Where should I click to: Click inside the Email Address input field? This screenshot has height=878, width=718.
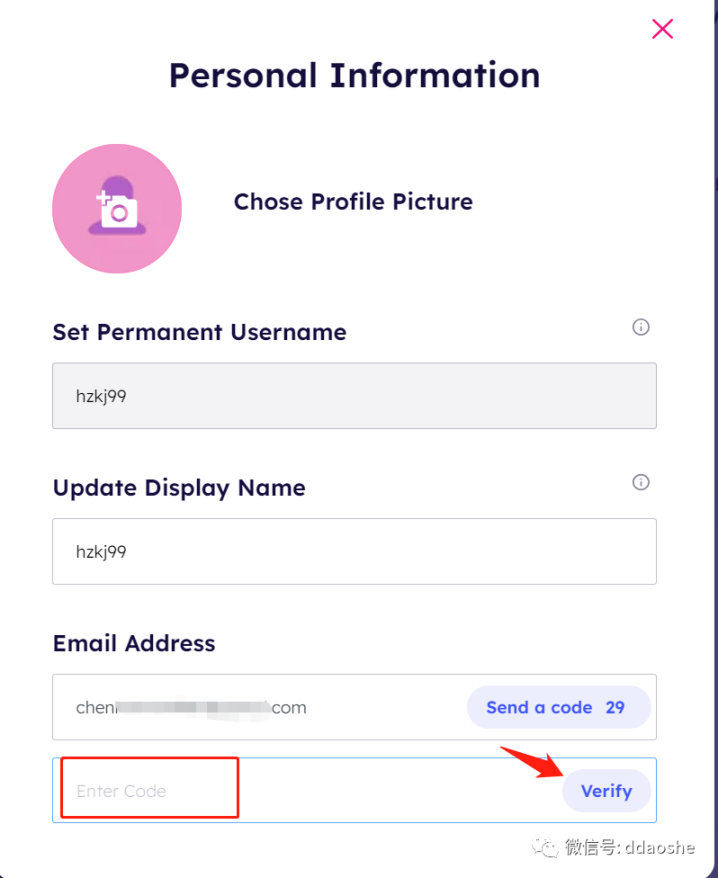259,707
